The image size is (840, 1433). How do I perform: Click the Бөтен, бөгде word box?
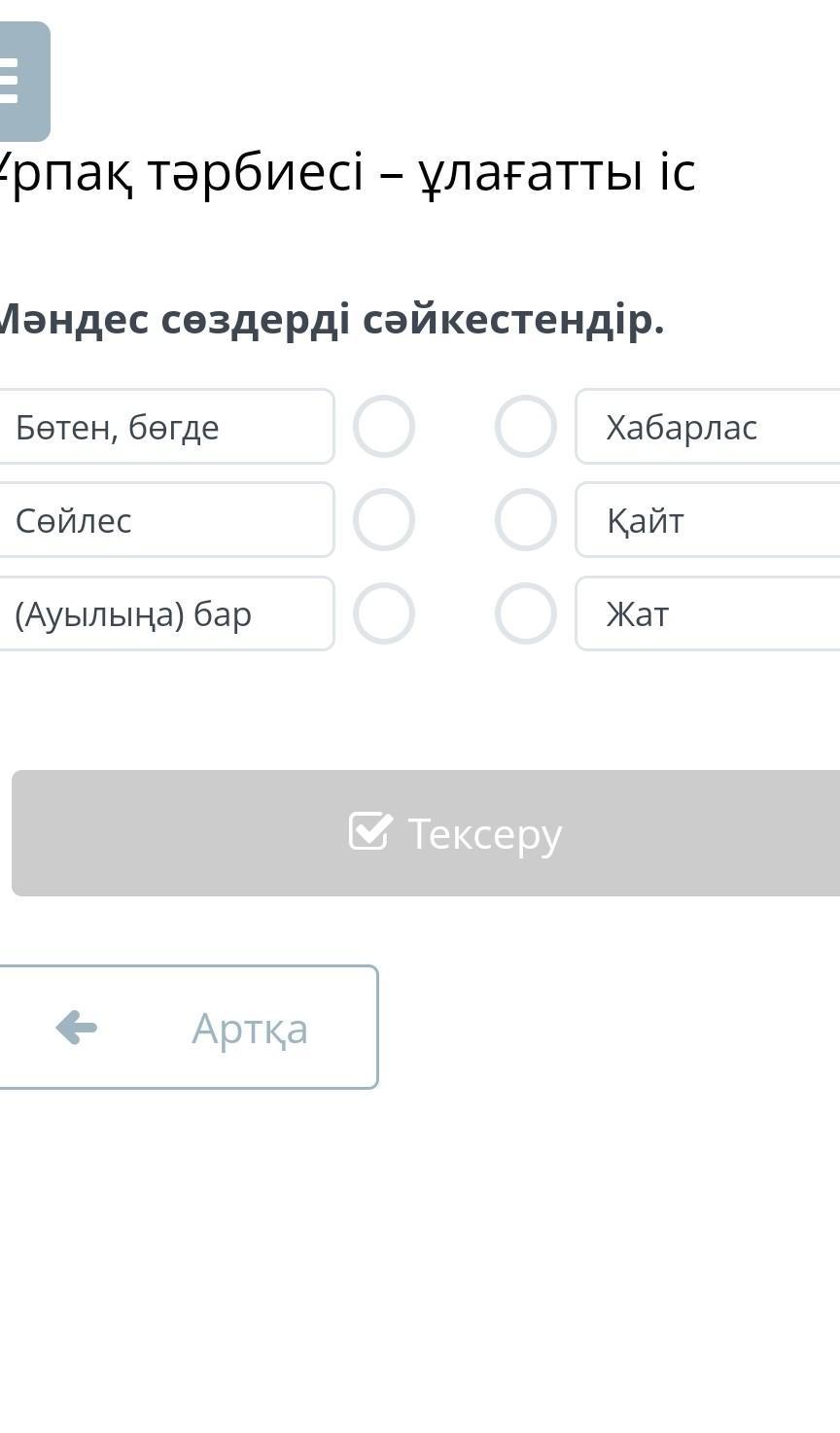coord(165,427)
